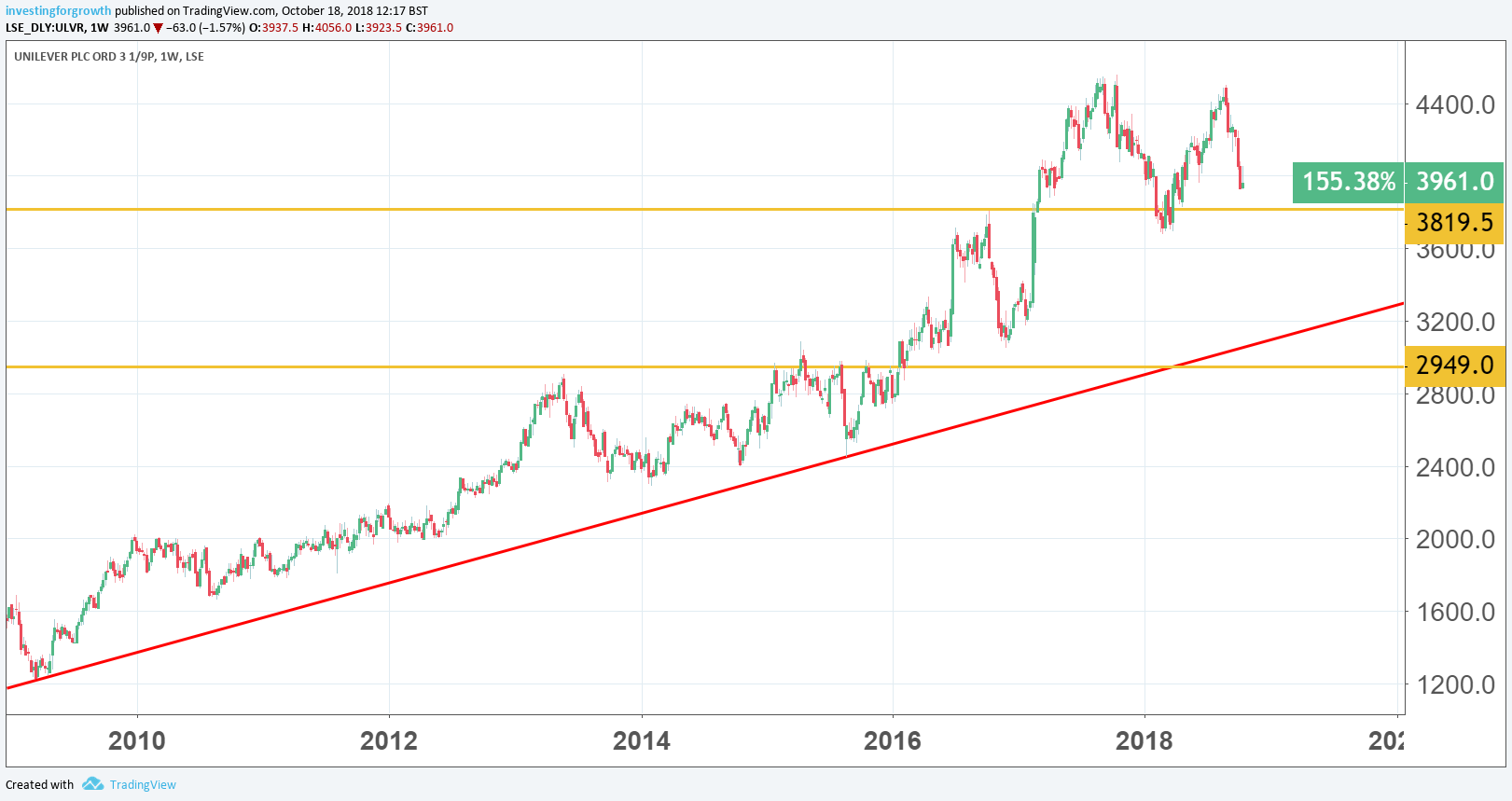Screen dimensions: 1512x801
Task: Click the 2016 year on time axis
Action: pyautogui.click(x=893, y=741)
